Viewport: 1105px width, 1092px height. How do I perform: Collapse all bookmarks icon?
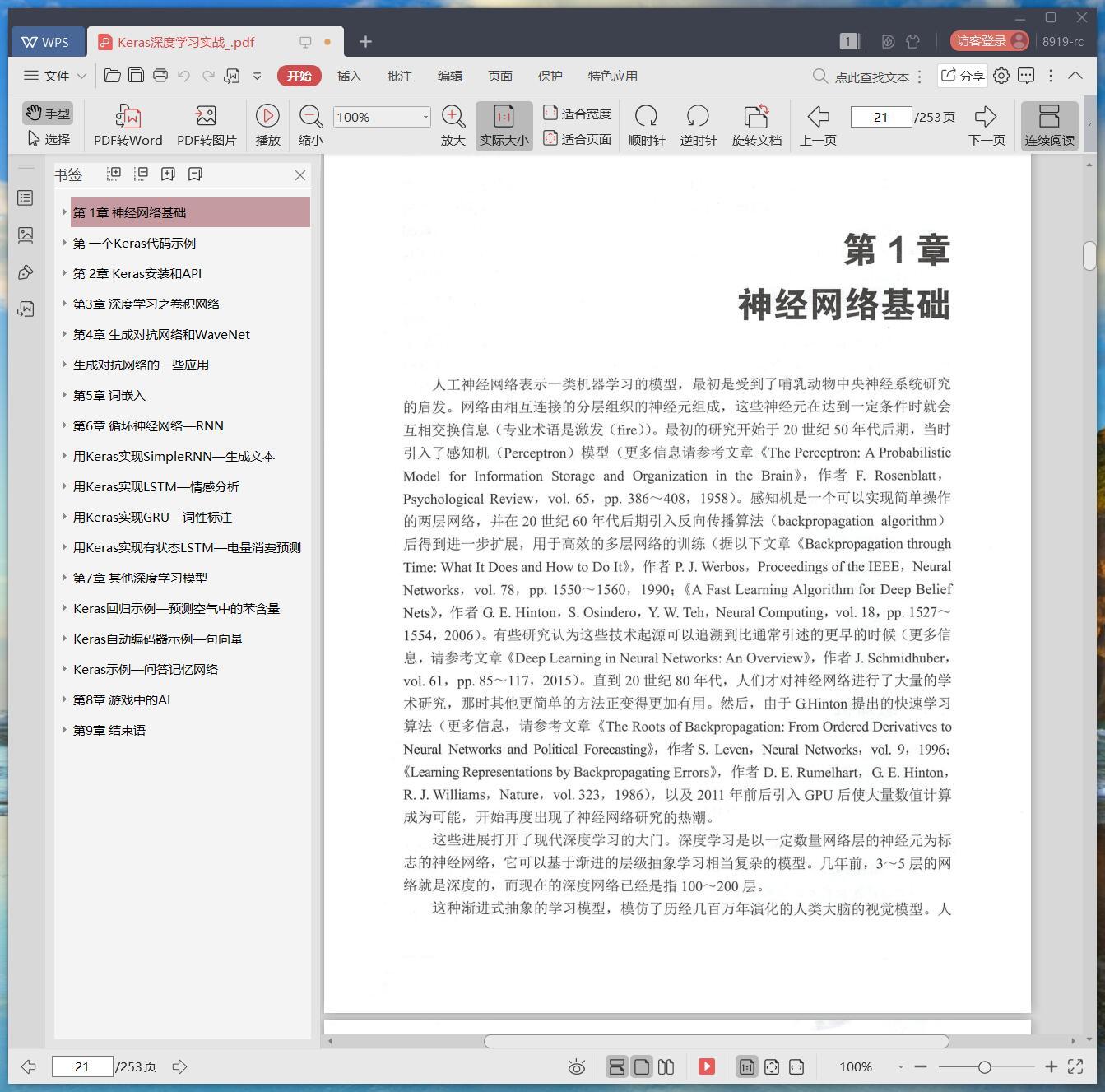[x=141, y=174]
